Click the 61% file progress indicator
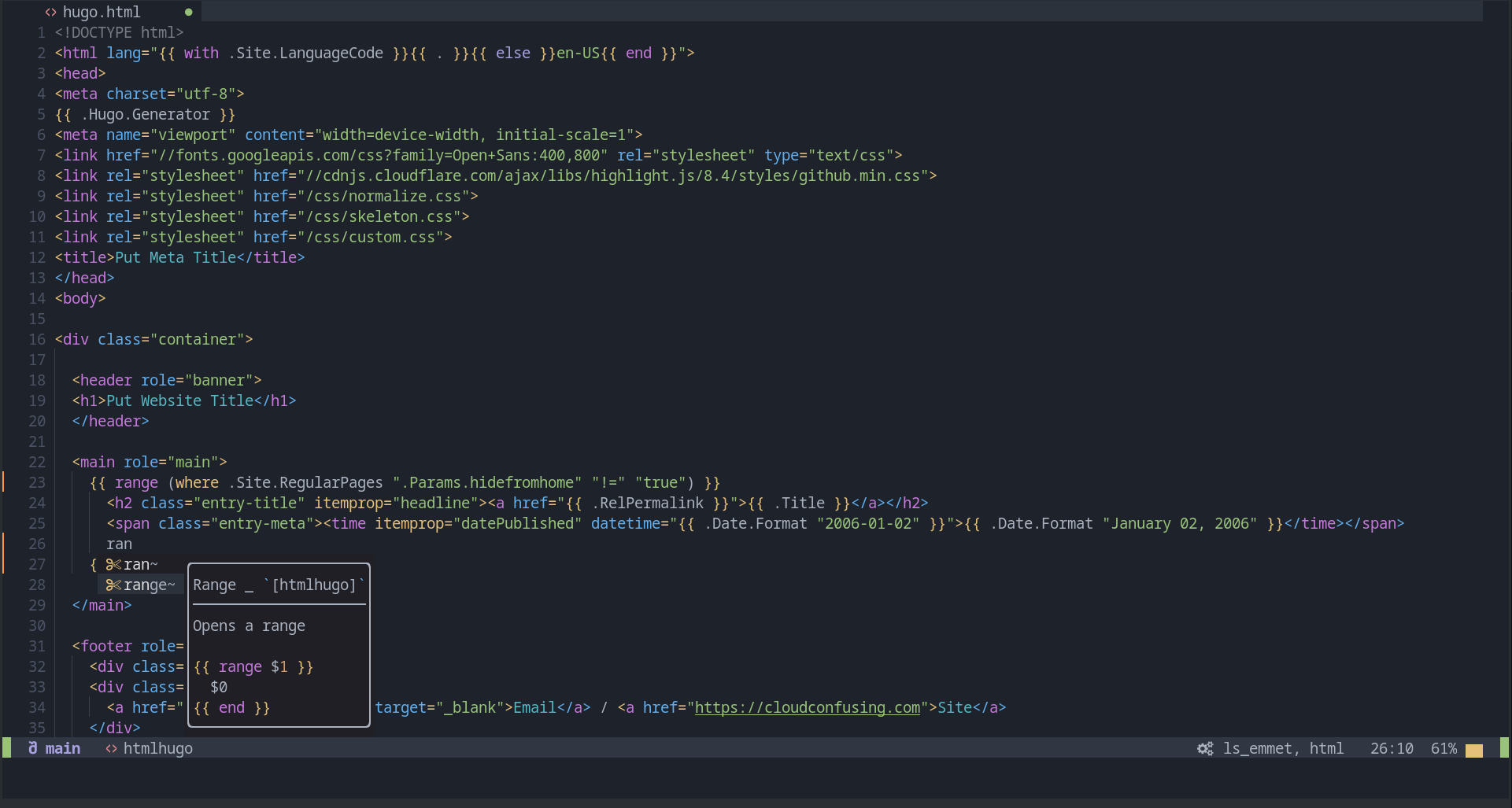Viewport: 1512px width, 808px height. click(1444, 748)
